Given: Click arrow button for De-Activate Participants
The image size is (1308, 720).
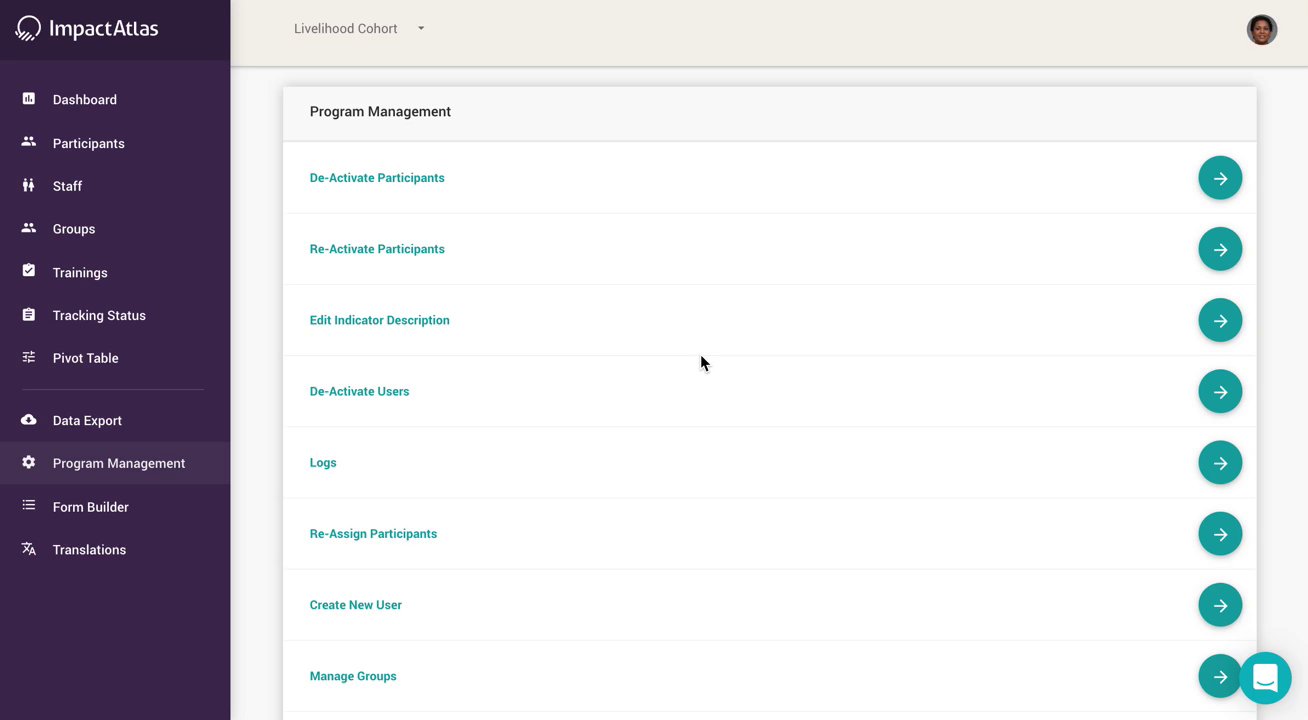Looking at the screenshot, I should [x=1220, y=178].
